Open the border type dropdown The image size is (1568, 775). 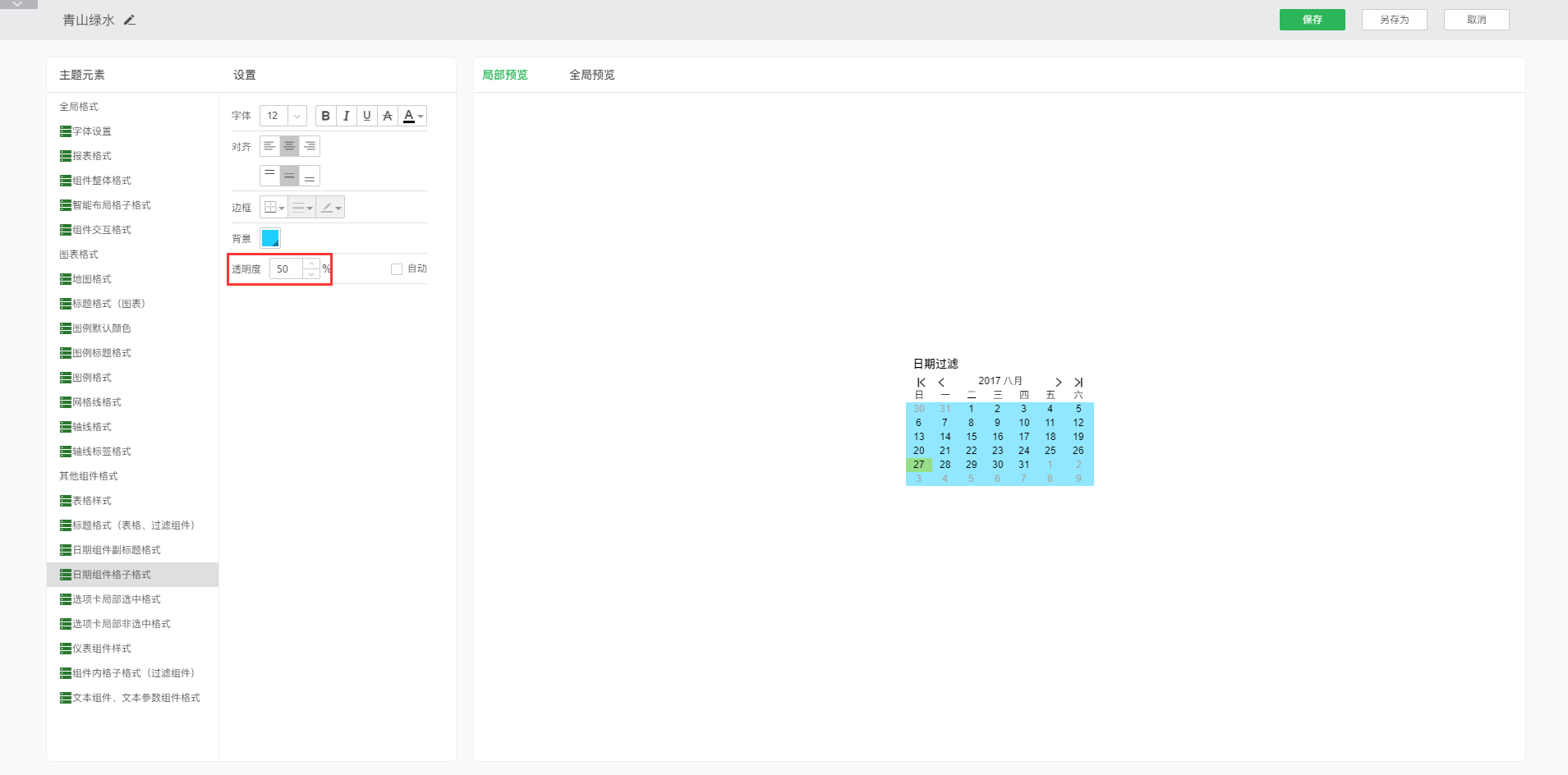pyautogui.click(x=274, y=208)
